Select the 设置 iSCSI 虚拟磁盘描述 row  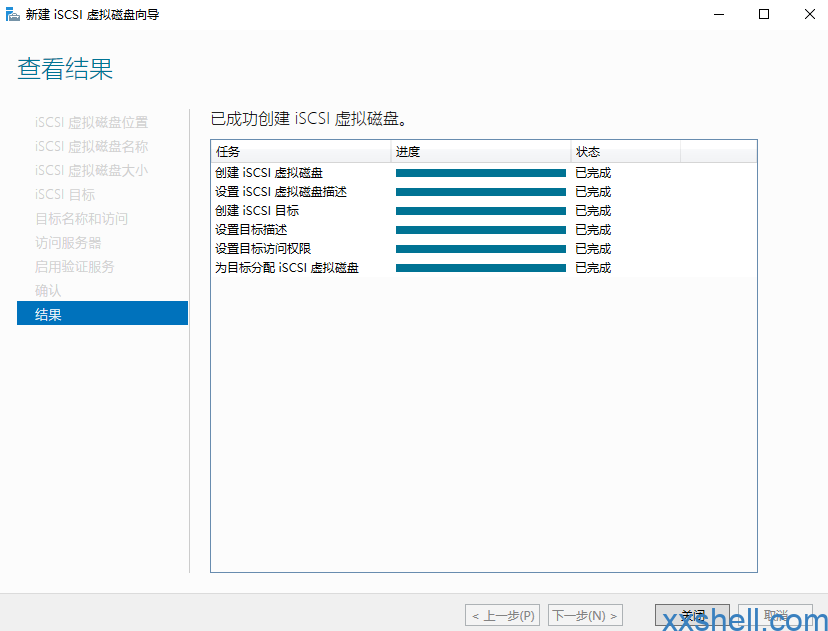coord(484,192)
